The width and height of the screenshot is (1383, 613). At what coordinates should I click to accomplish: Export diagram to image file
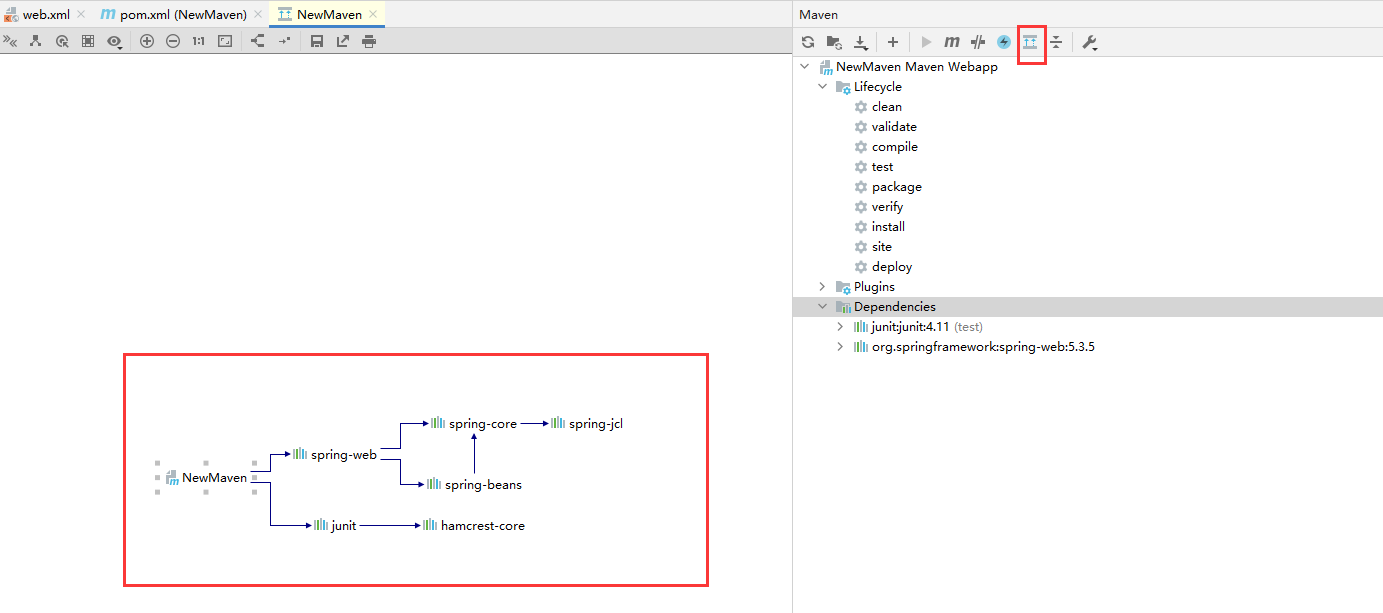(x=343, y=41)
